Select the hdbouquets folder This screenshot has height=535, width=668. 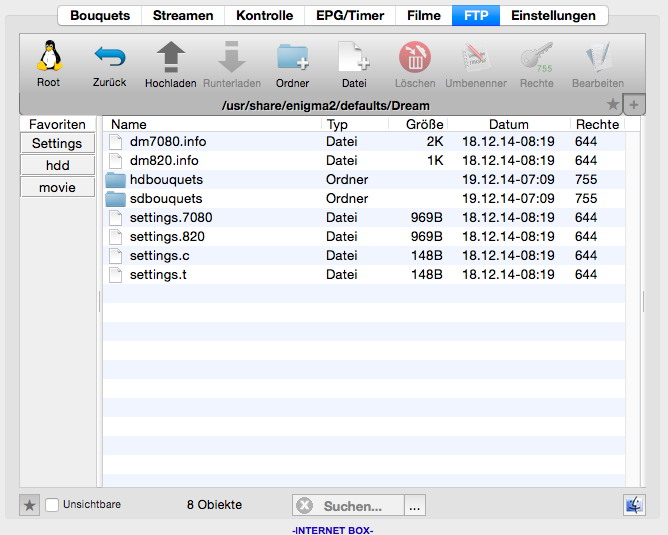click(166, 180)
